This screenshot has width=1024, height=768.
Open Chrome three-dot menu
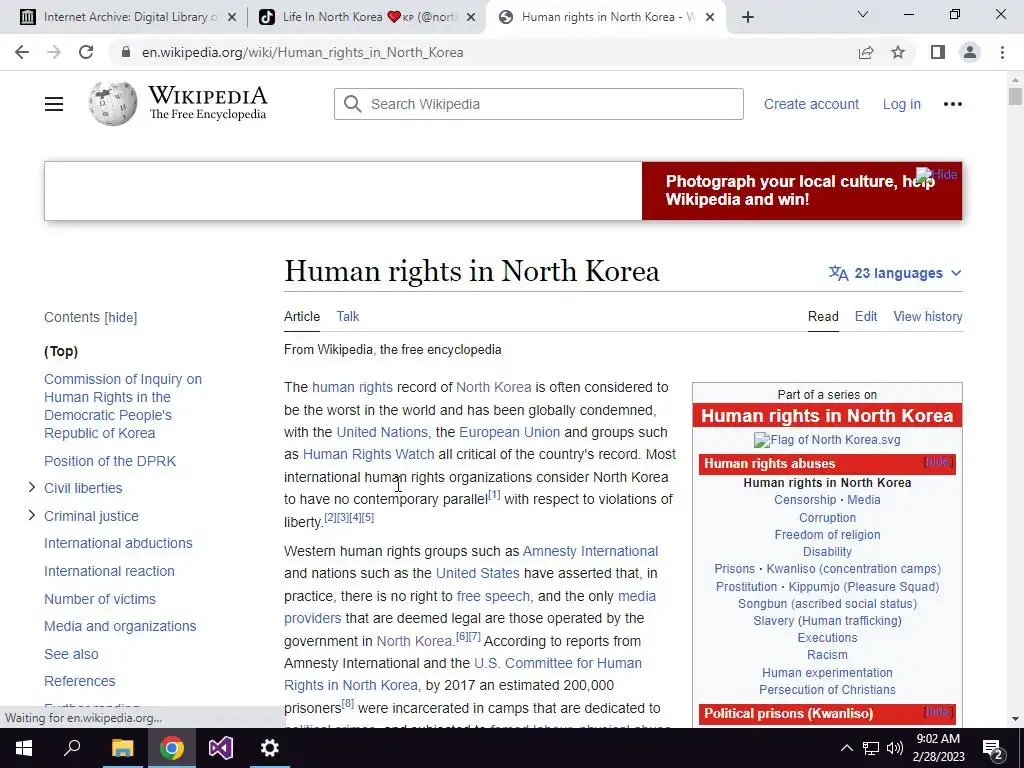pos(1002,52)
